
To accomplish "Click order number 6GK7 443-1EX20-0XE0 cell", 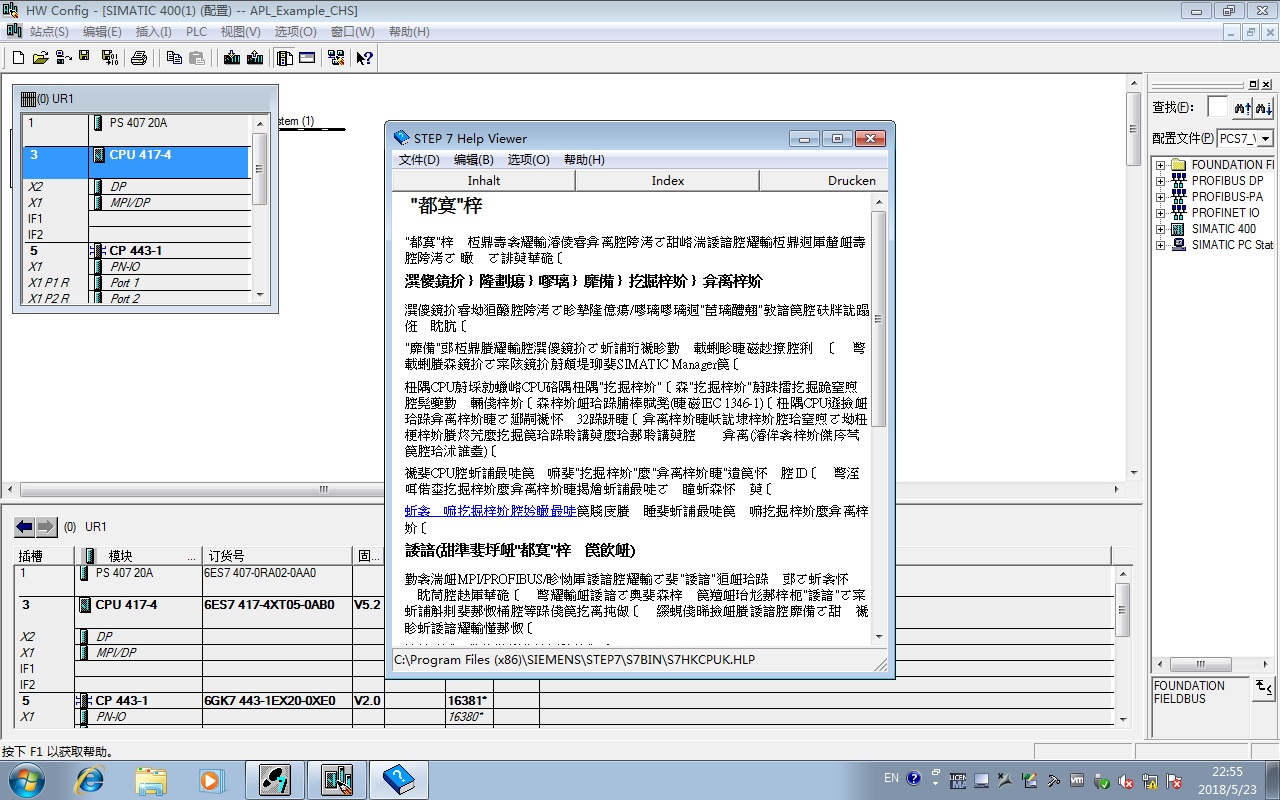I will 276,701.
